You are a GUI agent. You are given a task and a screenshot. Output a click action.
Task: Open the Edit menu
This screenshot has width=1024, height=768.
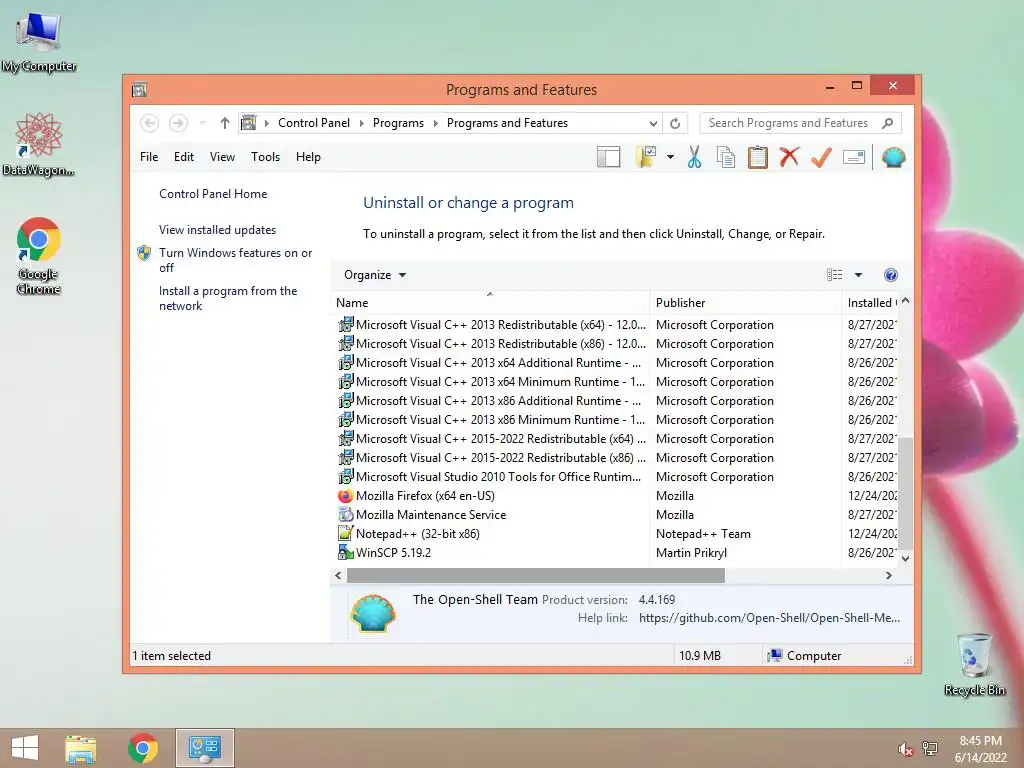pyautogui.click(x=184, y=157)
